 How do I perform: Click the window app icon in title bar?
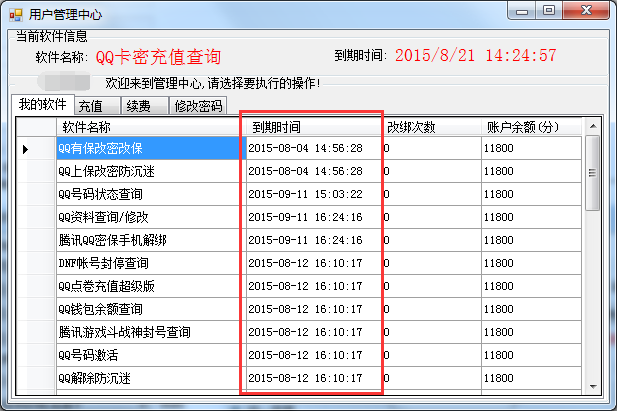pyautogui.click(x=16, y=15)
